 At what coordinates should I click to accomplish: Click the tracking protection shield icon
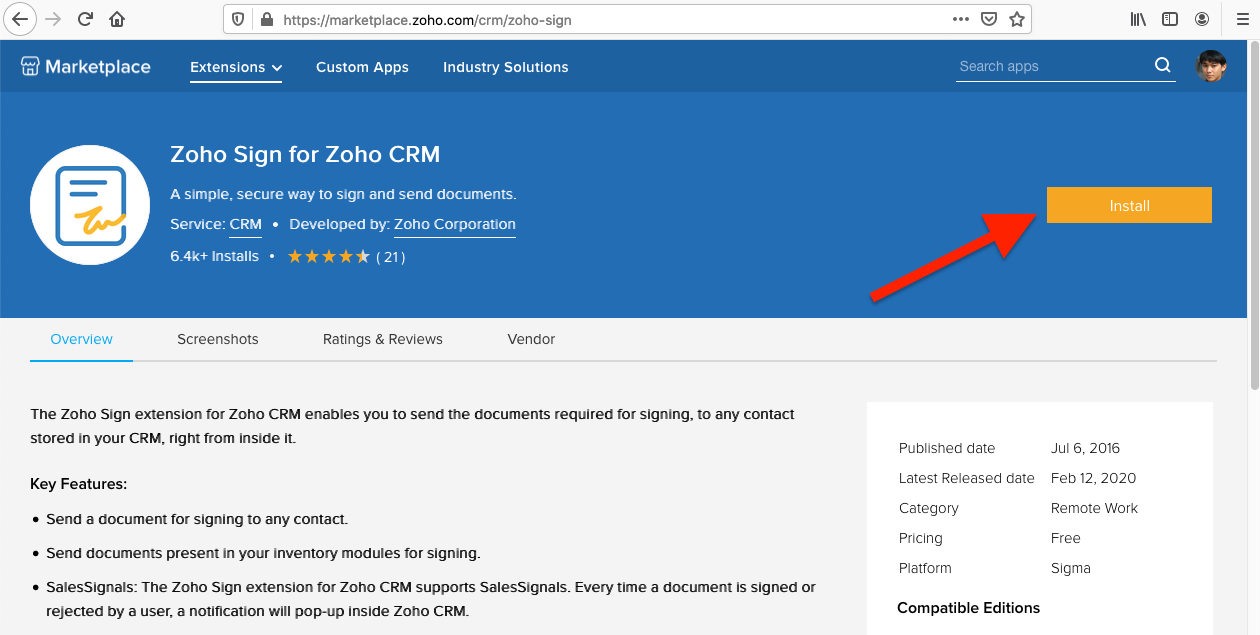pos(238,19)
